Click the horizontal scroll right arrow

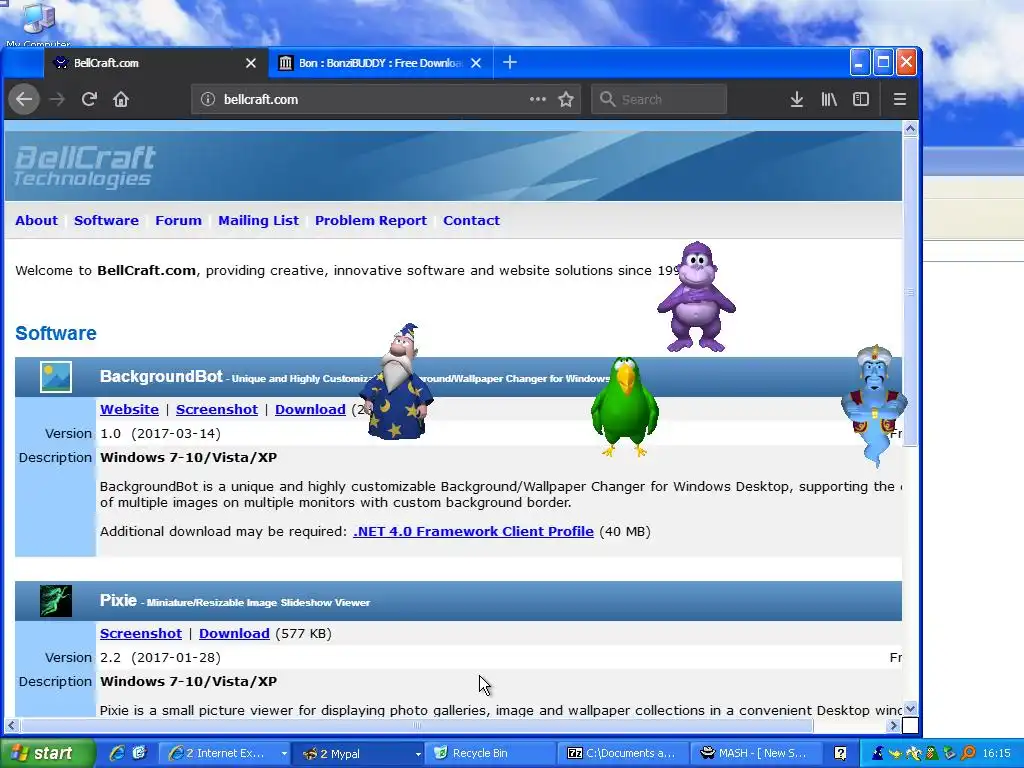coord(893,726)
